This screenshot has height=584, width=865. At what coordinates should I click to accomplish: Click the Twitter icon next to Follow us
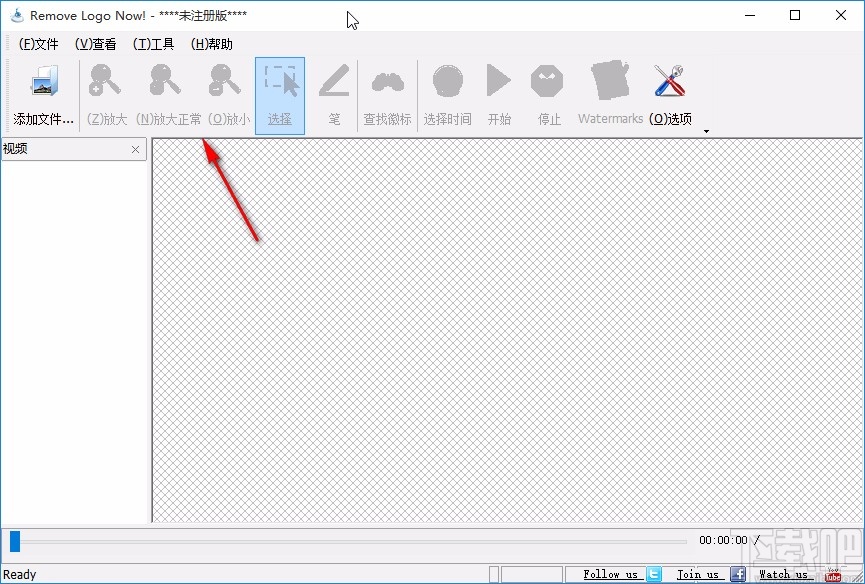[653, 573]
